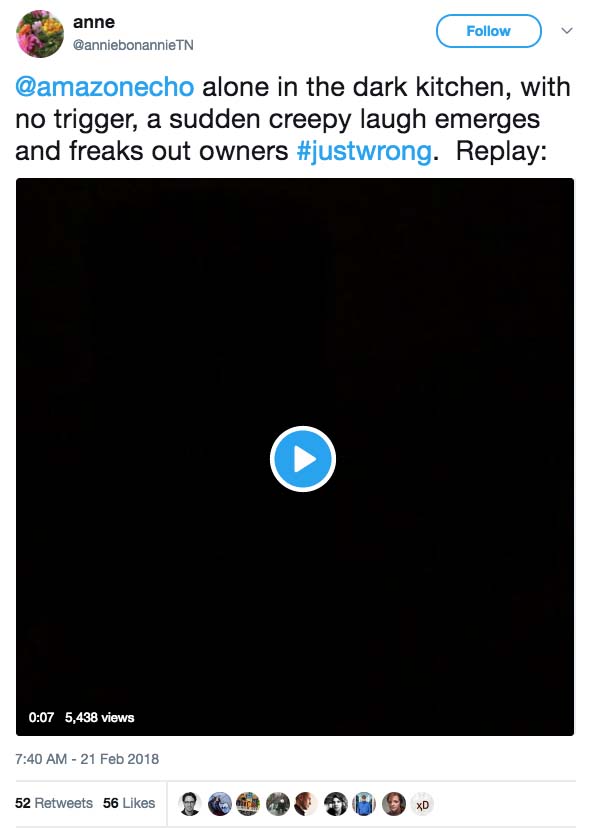The image size is (596, 828).
Task: Expand the tweet options chevron
Action: coord(566,31)
